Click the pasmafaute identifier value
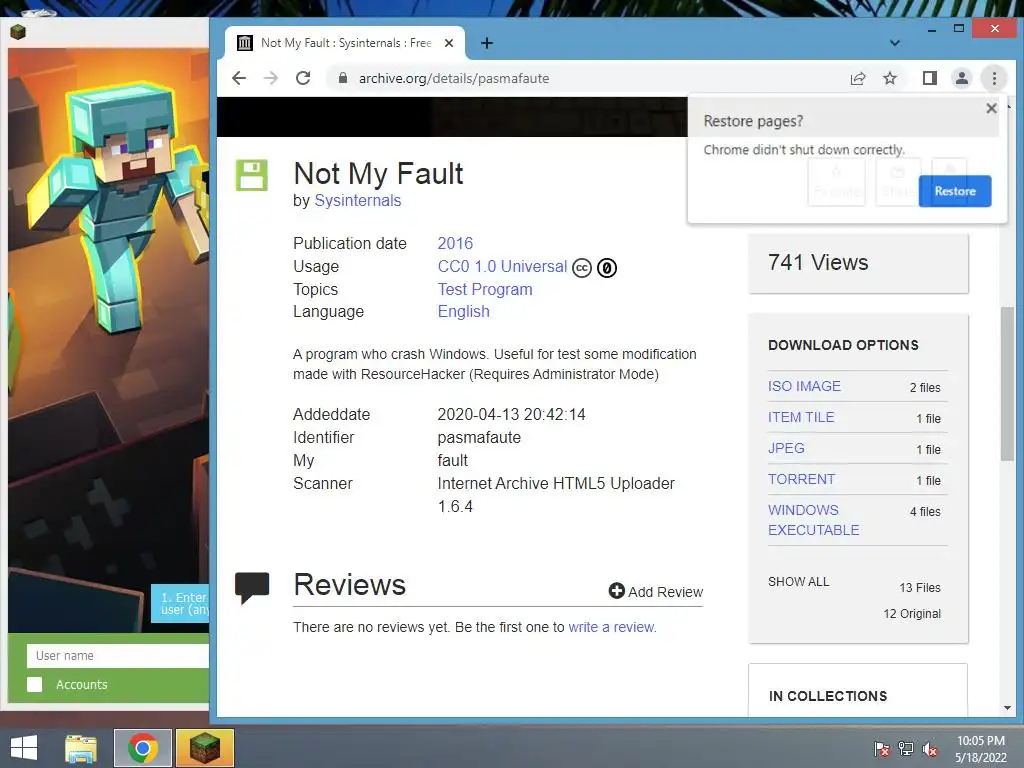1024x768 pixels. [x=479, y=438]
